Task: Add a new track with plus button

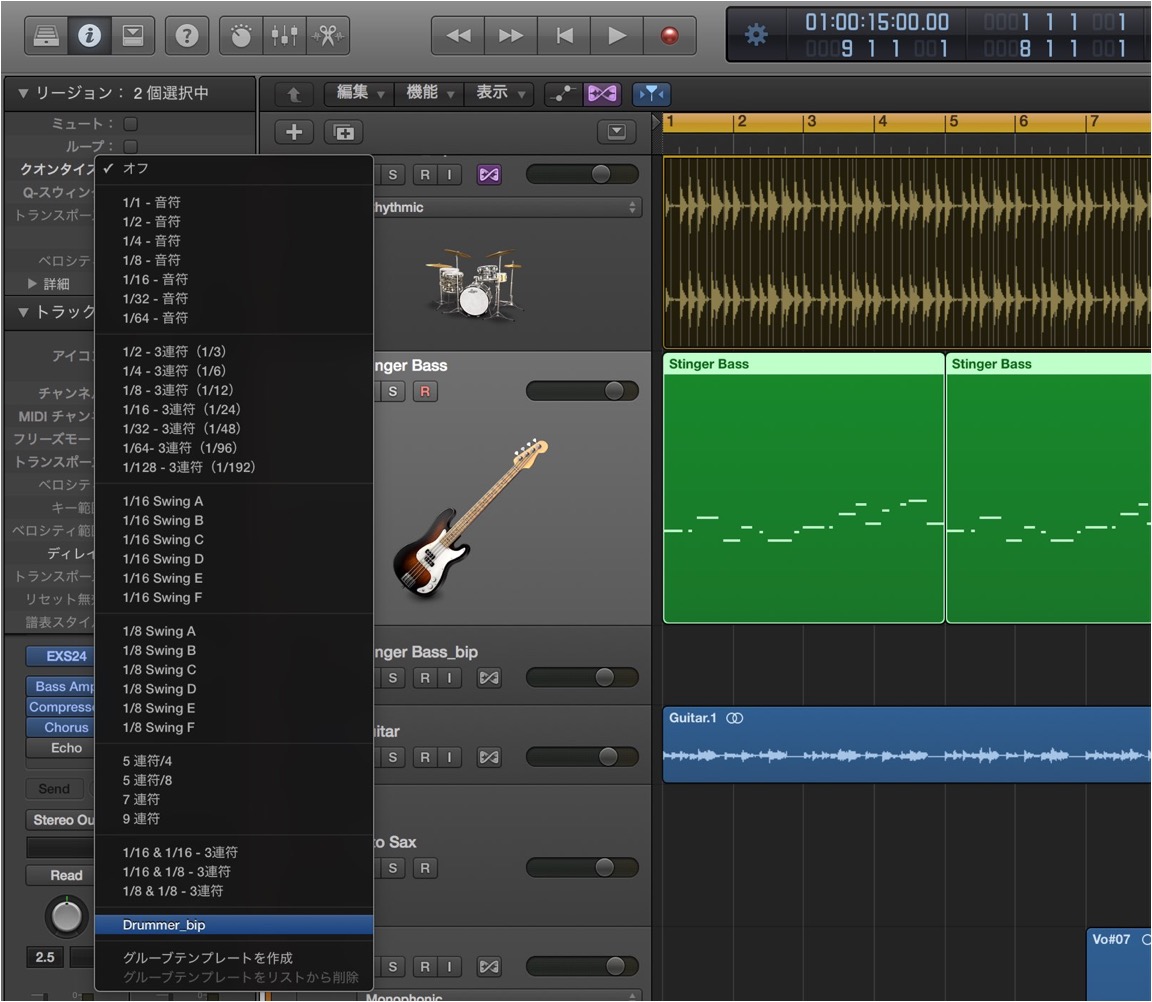Action: (x=294, y=132)
